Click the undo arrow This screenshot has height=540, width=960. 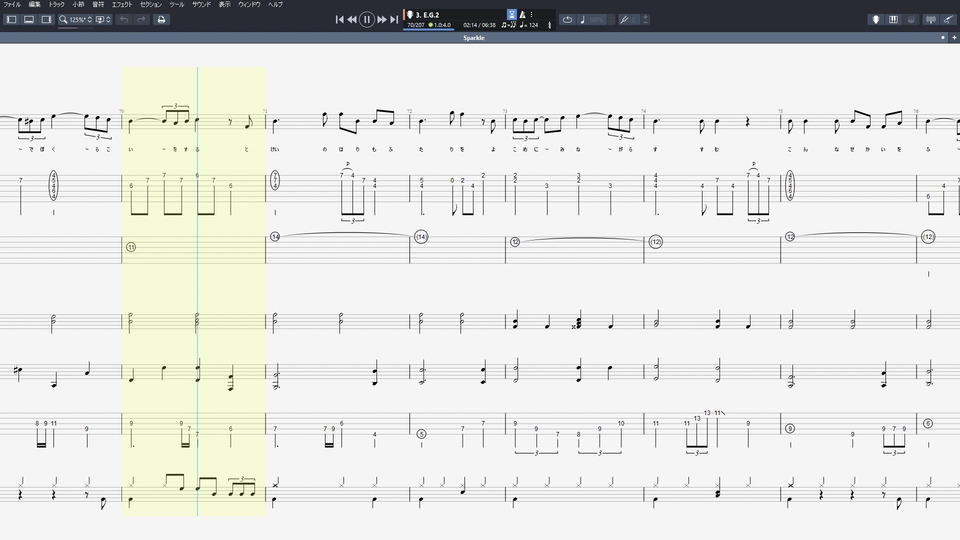pos(124,20)
